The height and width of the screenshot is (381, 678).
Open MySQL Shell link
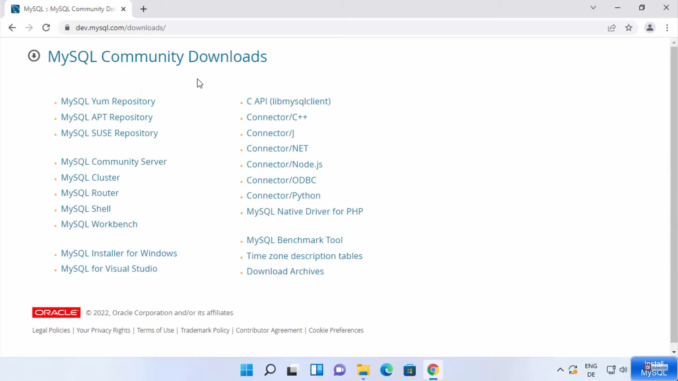[x=86, y=209]
